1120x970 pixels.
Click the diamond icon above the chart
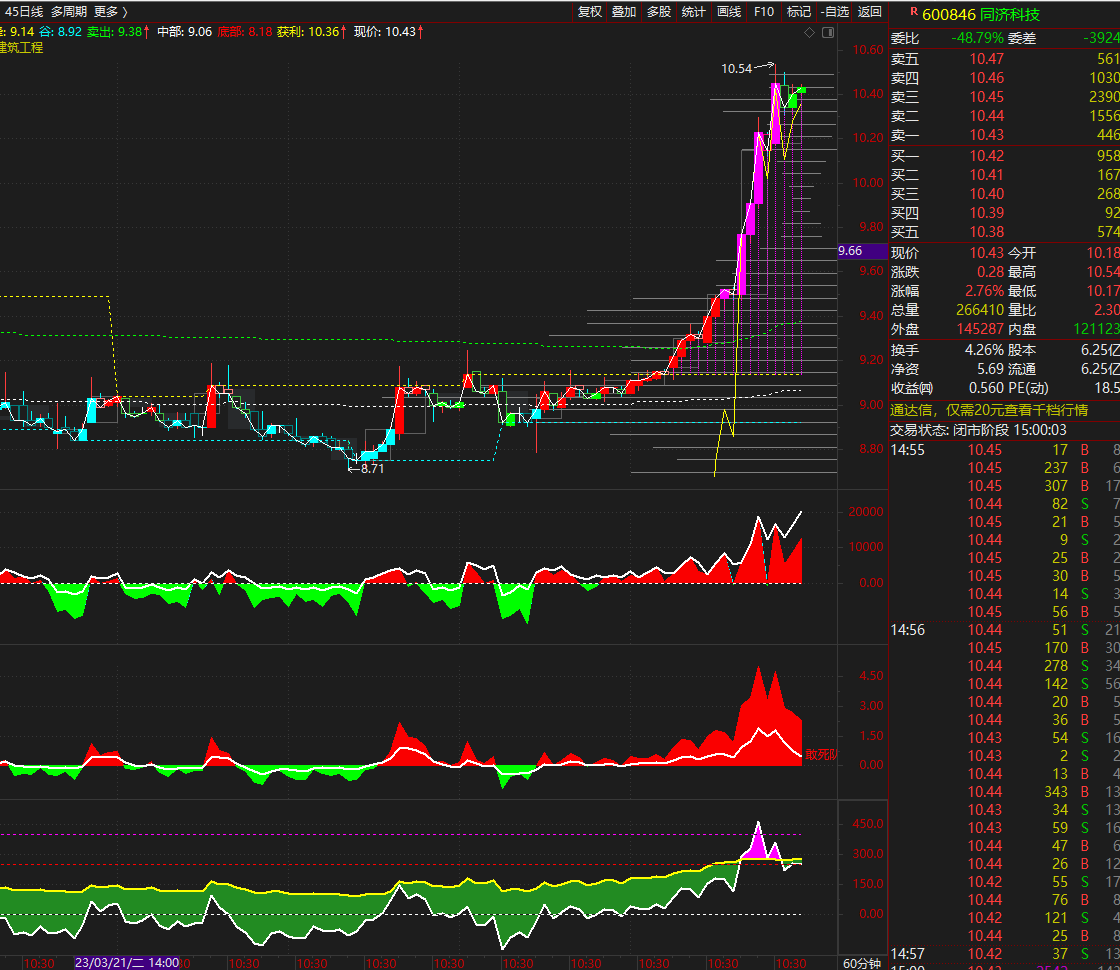810,33
